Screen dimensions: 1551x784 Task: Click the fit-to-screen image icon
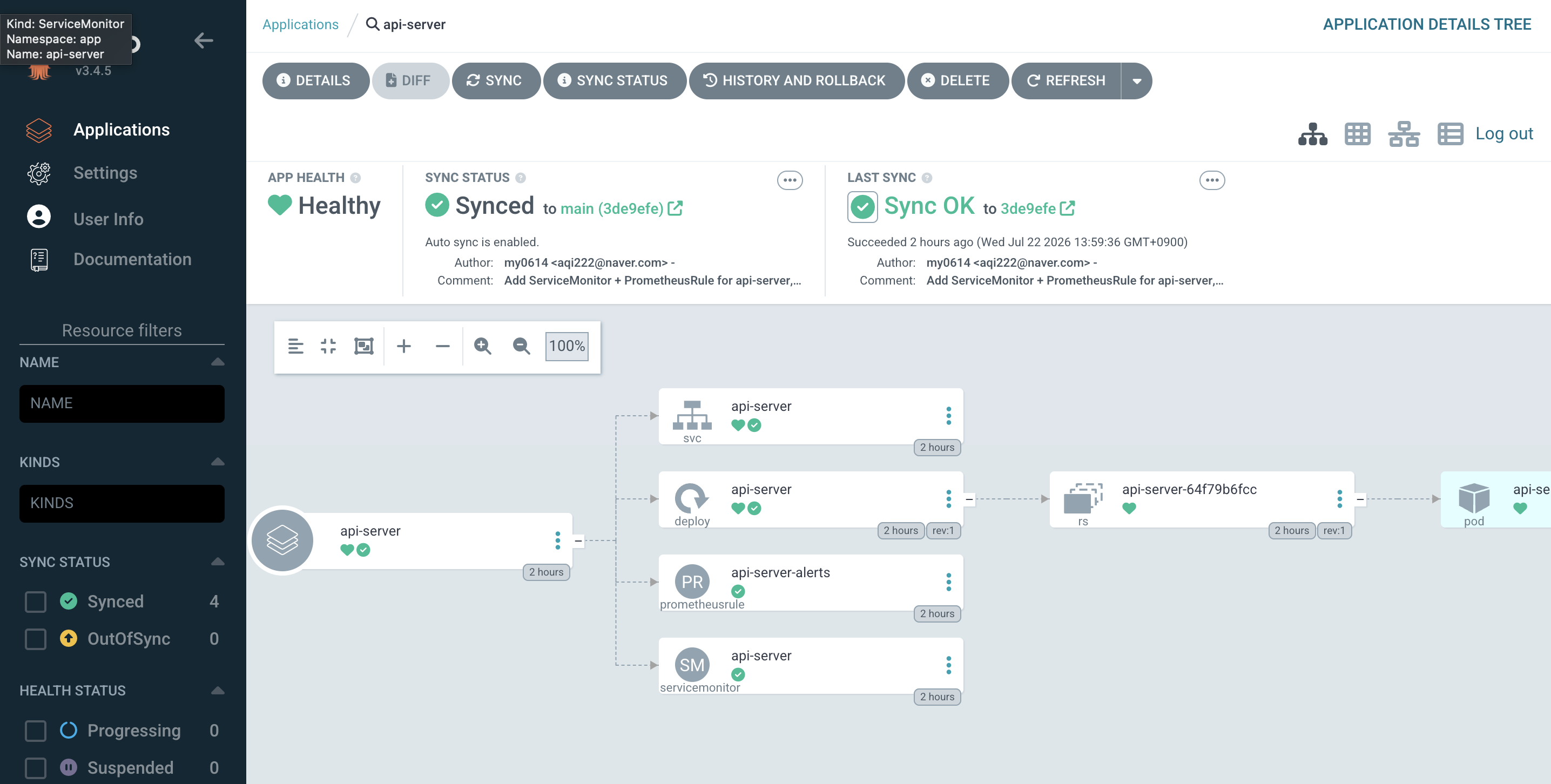point(363,346)
